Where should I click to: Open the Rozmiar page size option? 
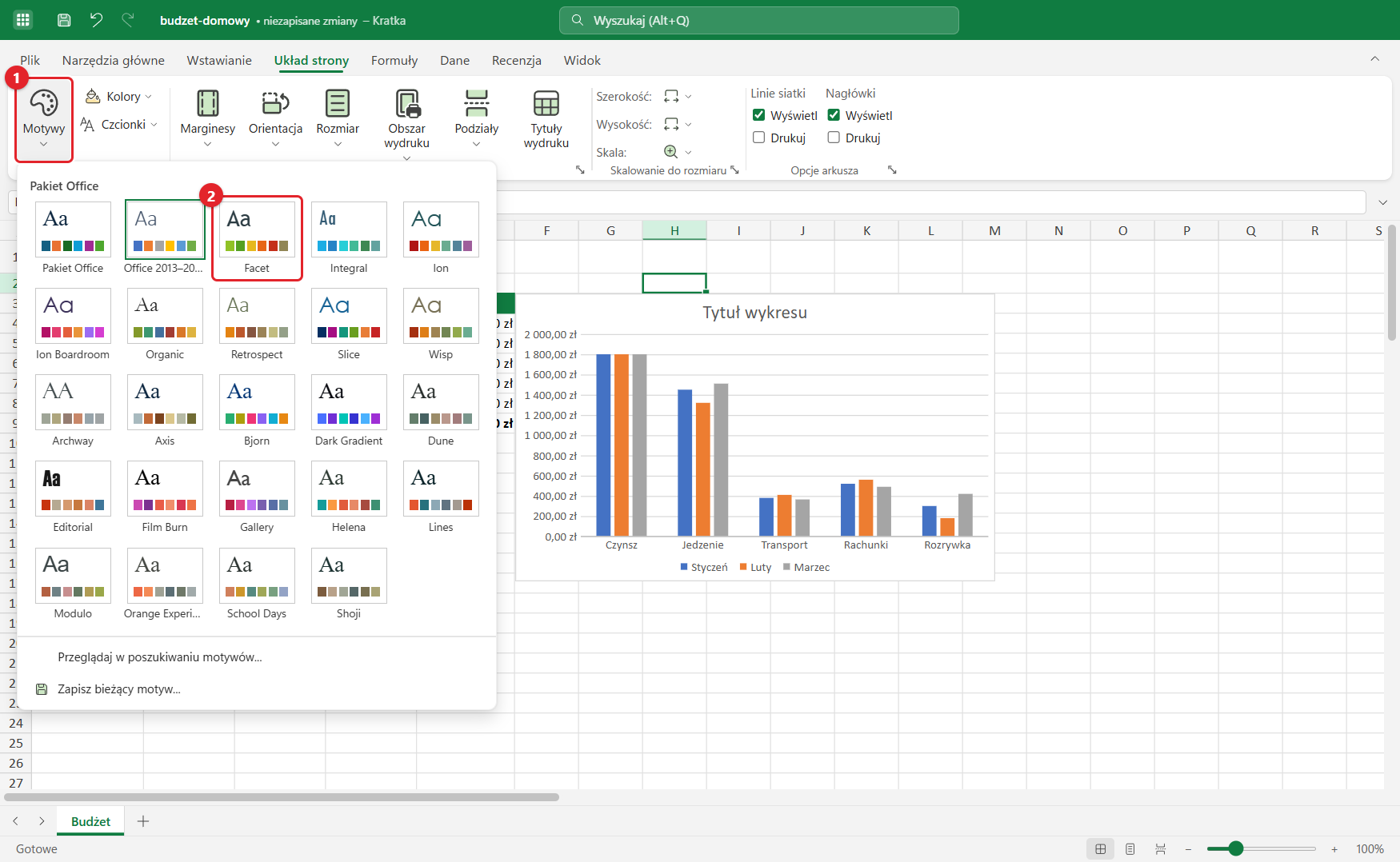[338, 119]
